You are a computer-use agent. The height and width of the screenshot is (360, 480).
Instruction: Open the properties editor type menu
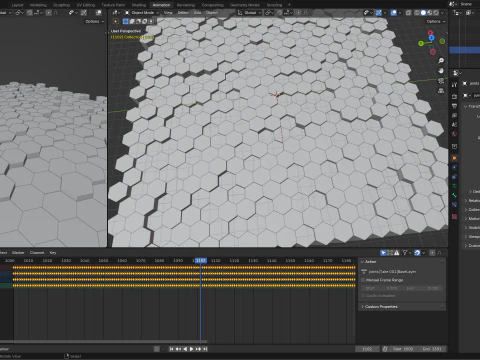tap(456, 73)
